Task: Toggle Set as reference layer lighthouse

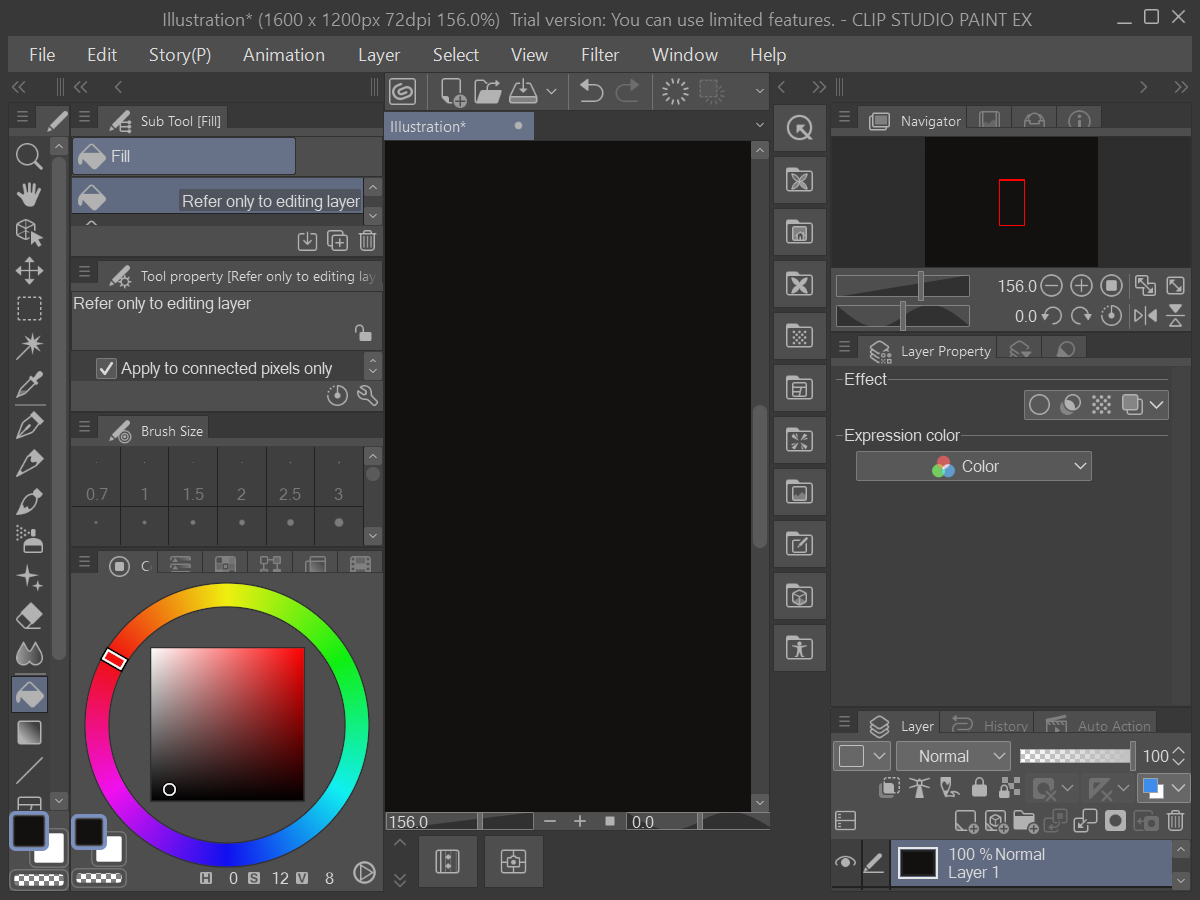Action: tap(920, 788)
